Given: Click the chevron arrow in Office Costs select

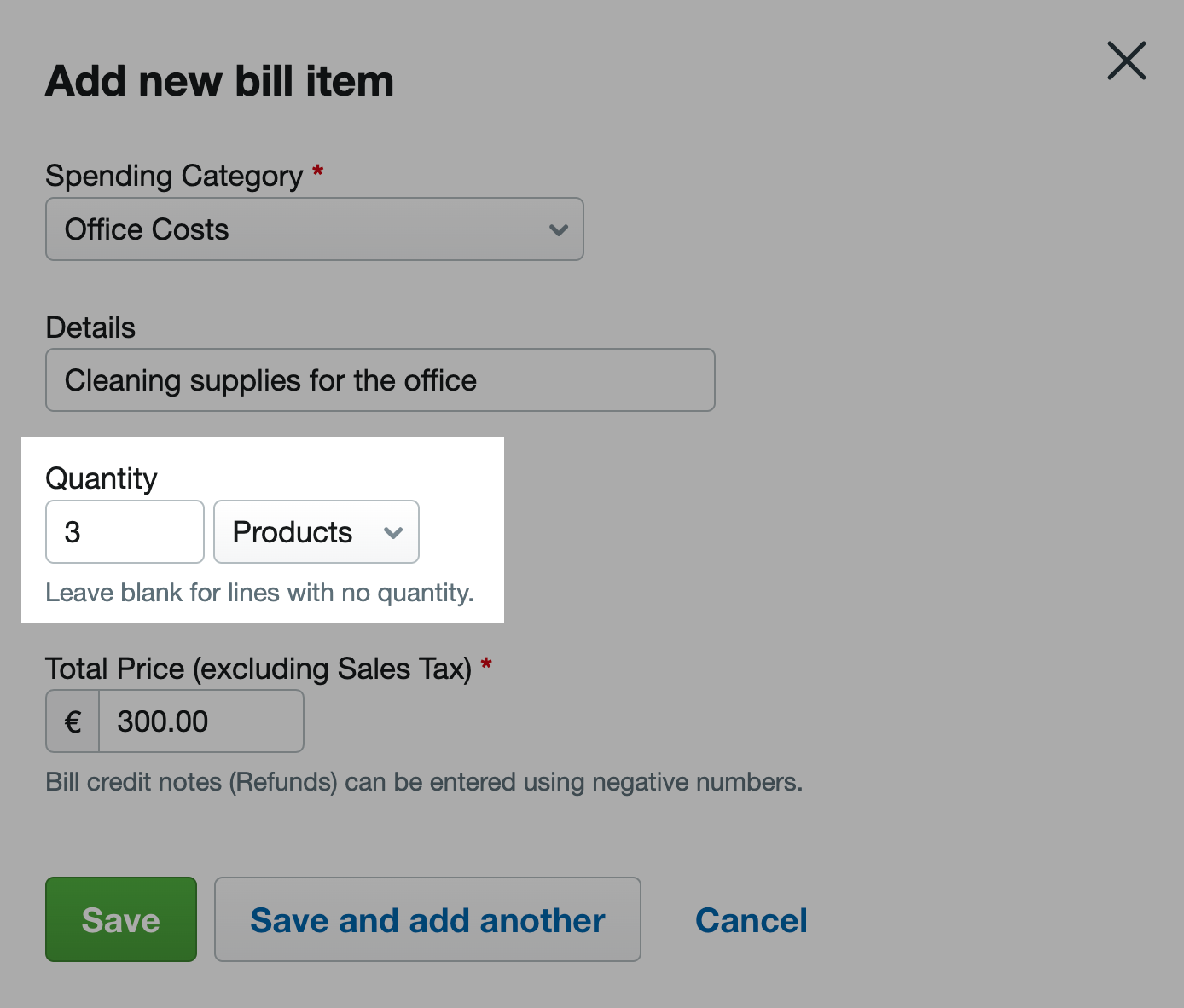Looking at the screenshot, I should 559,229.
